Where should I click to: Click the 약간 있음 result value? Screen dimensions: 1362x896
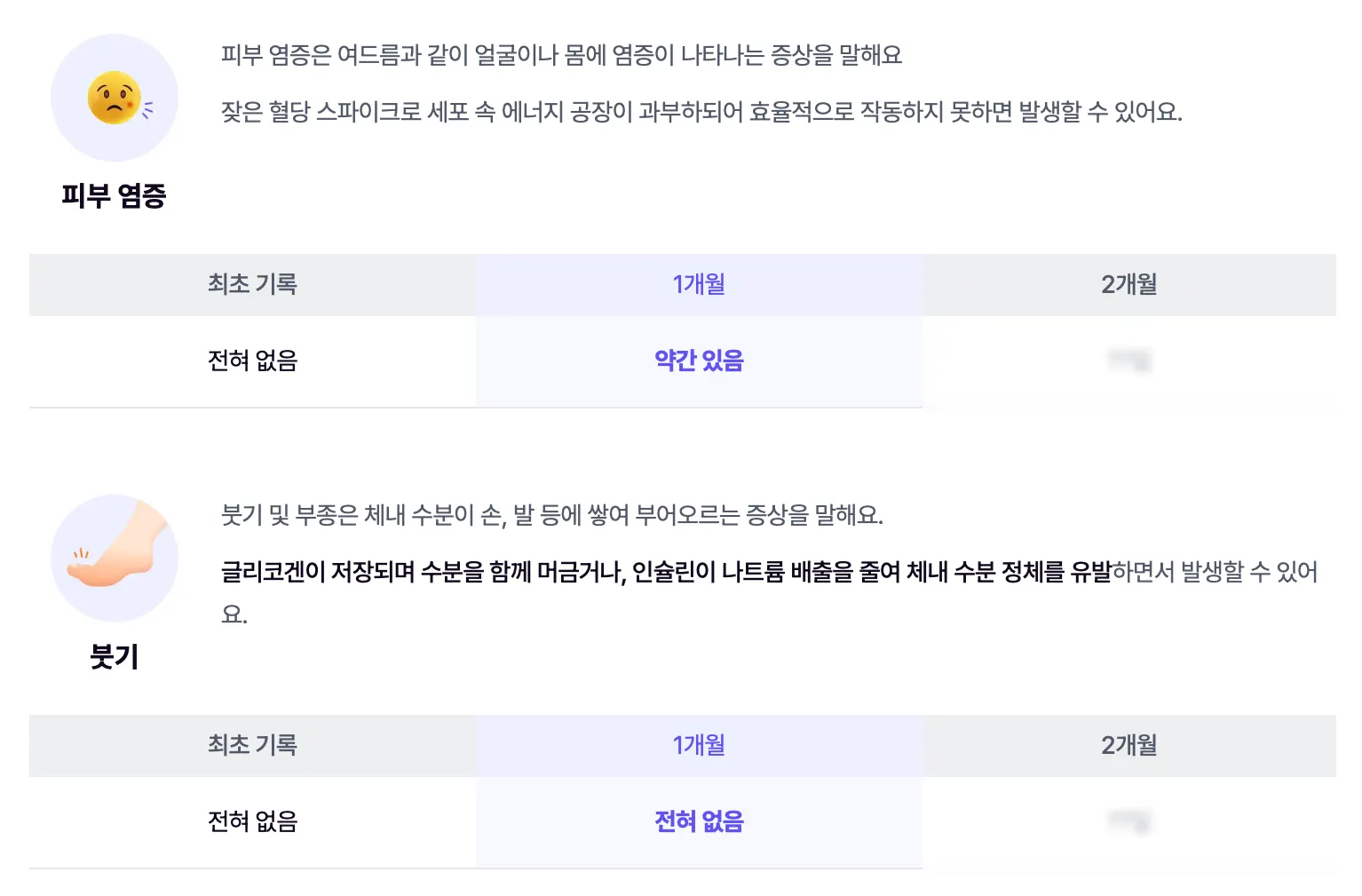[699, 361]
